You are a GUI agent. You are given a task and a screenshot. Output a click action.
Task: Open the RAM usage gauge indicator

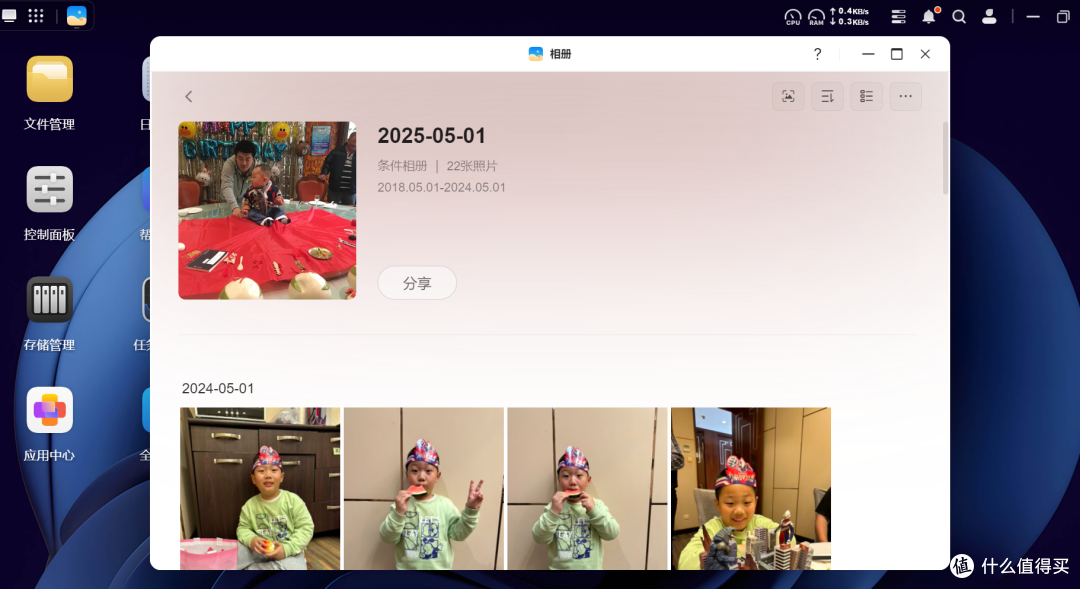pos(816,17)
